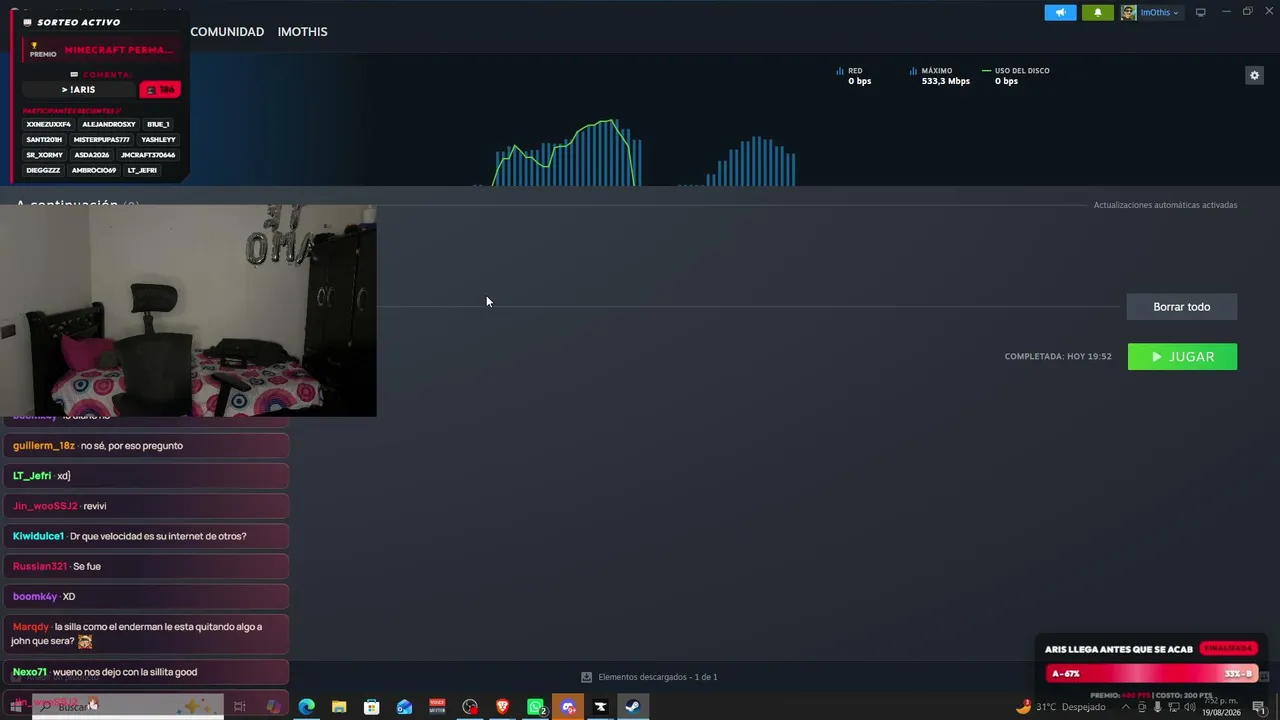
Task: Click Nexo71 chat message
Action: click(146, 672)
